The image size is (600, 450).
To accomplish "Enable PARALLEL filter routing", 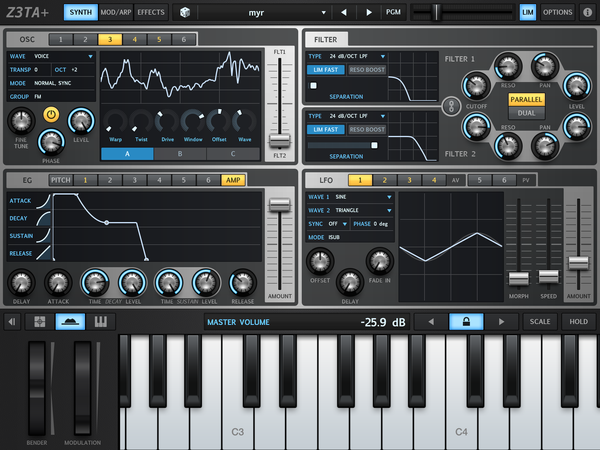I will click(527, 99).
